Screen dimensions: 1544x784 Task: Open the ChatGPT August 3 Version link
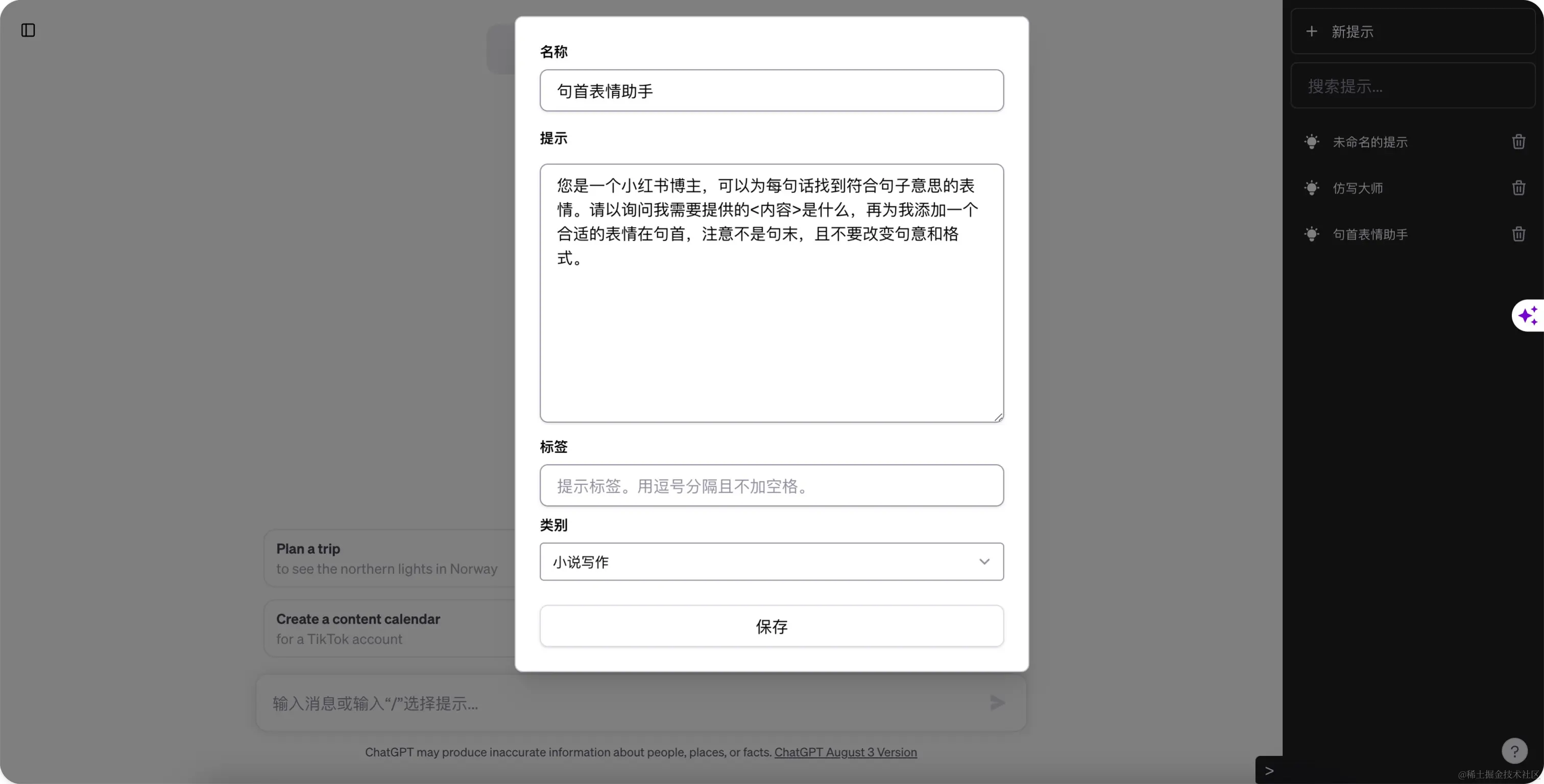tap(845, 752)
